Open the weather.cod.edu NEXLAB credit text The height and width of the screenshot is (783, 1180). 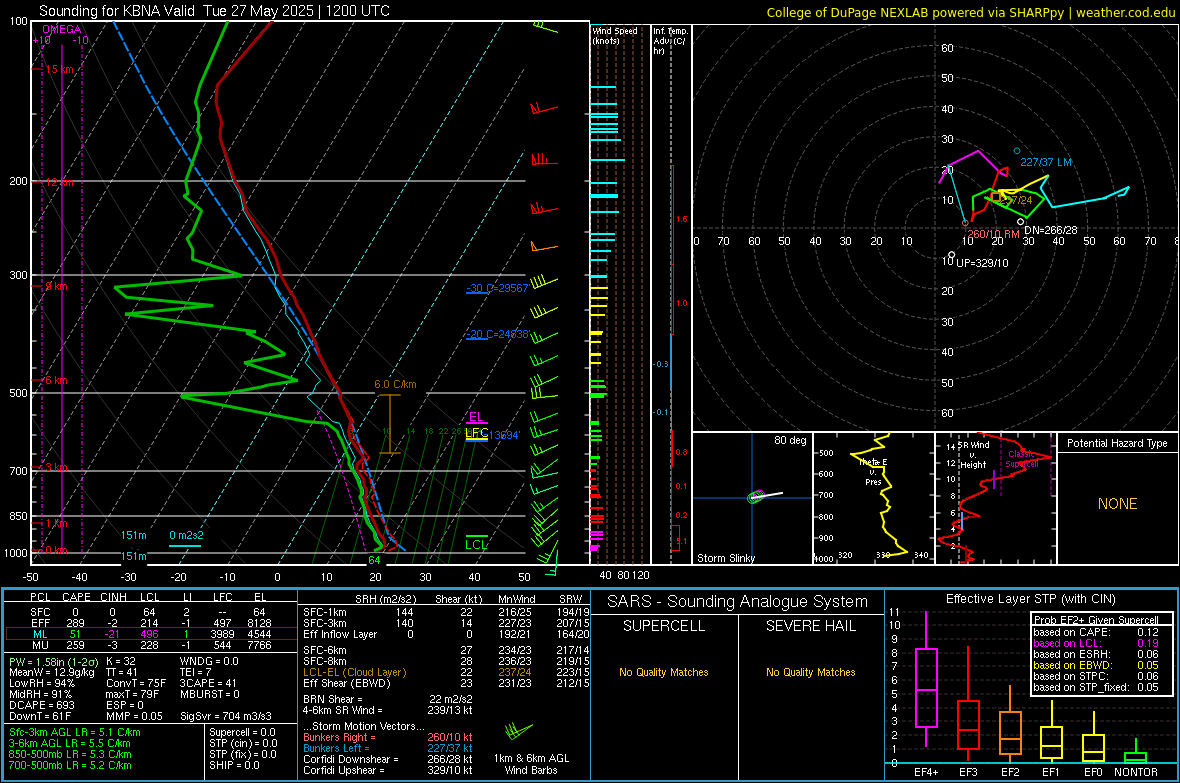[970, 12]
